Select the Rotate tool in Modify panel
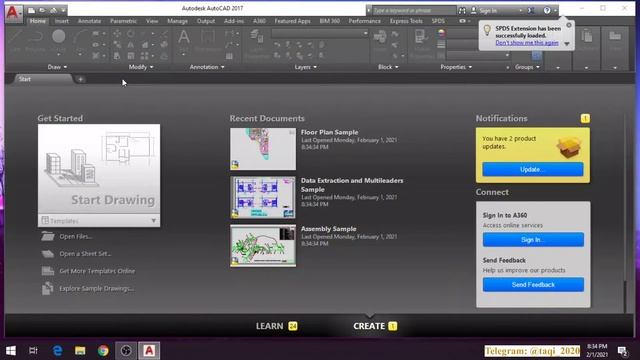Image resolution: width=640 pixels, height=360 pixels. pyautogui.click(x=130, y=34)
